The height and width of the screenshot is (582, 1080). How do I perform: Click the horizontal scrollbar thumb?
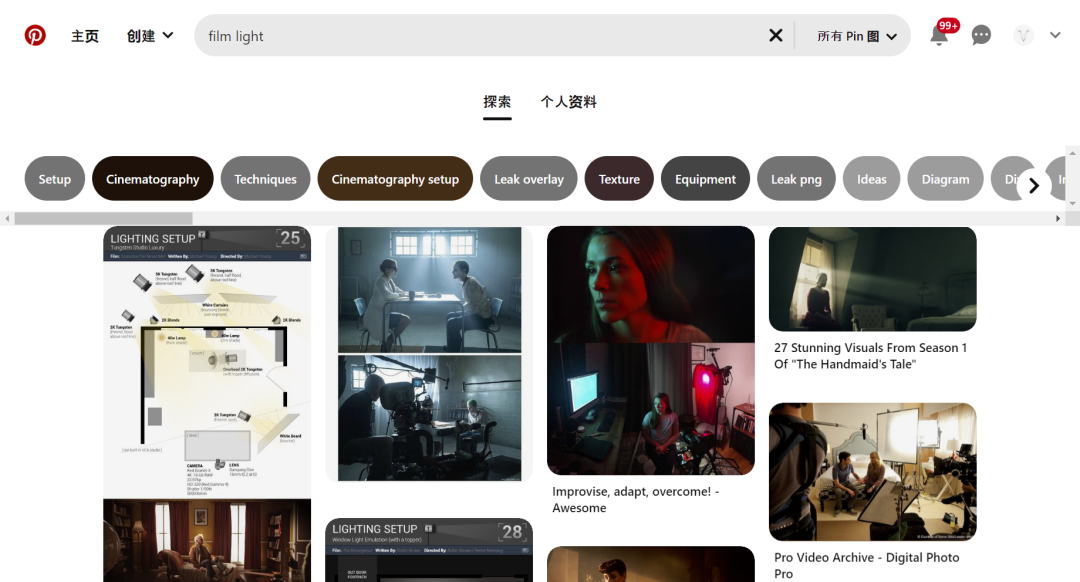[x=103, y=218]
